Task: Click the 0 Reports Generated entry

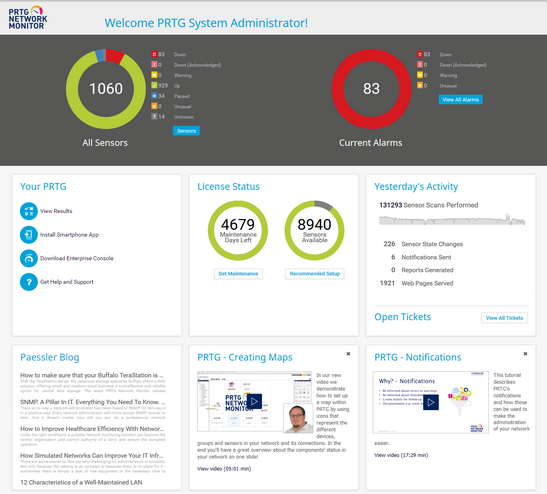Action: pyautogui.click(x=422, y=270)
